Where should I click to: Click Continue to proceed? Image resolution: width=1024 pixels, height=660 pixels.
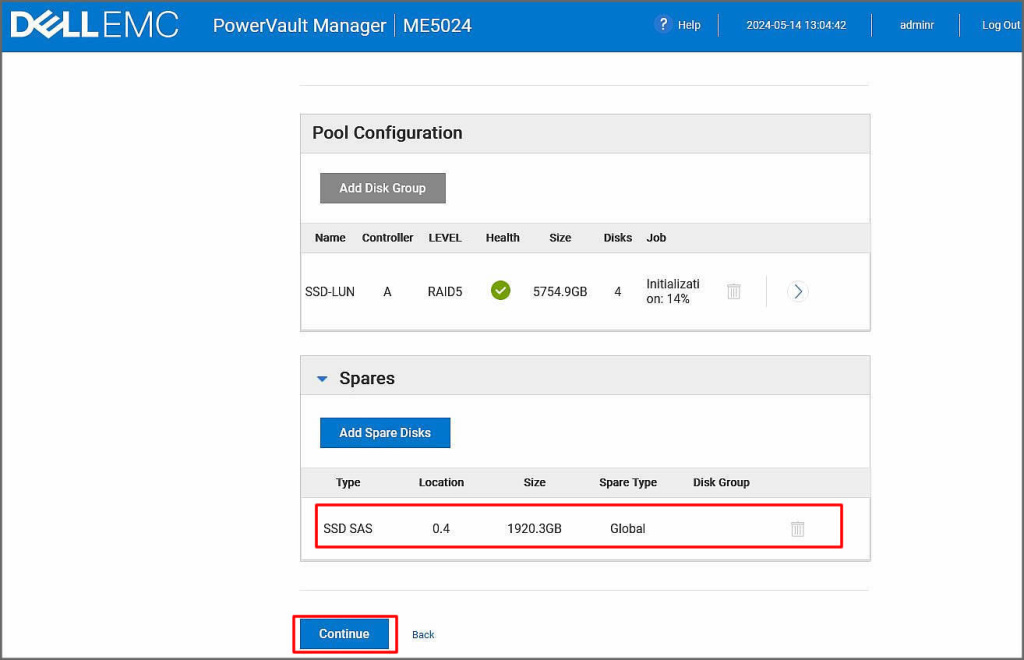344,634
